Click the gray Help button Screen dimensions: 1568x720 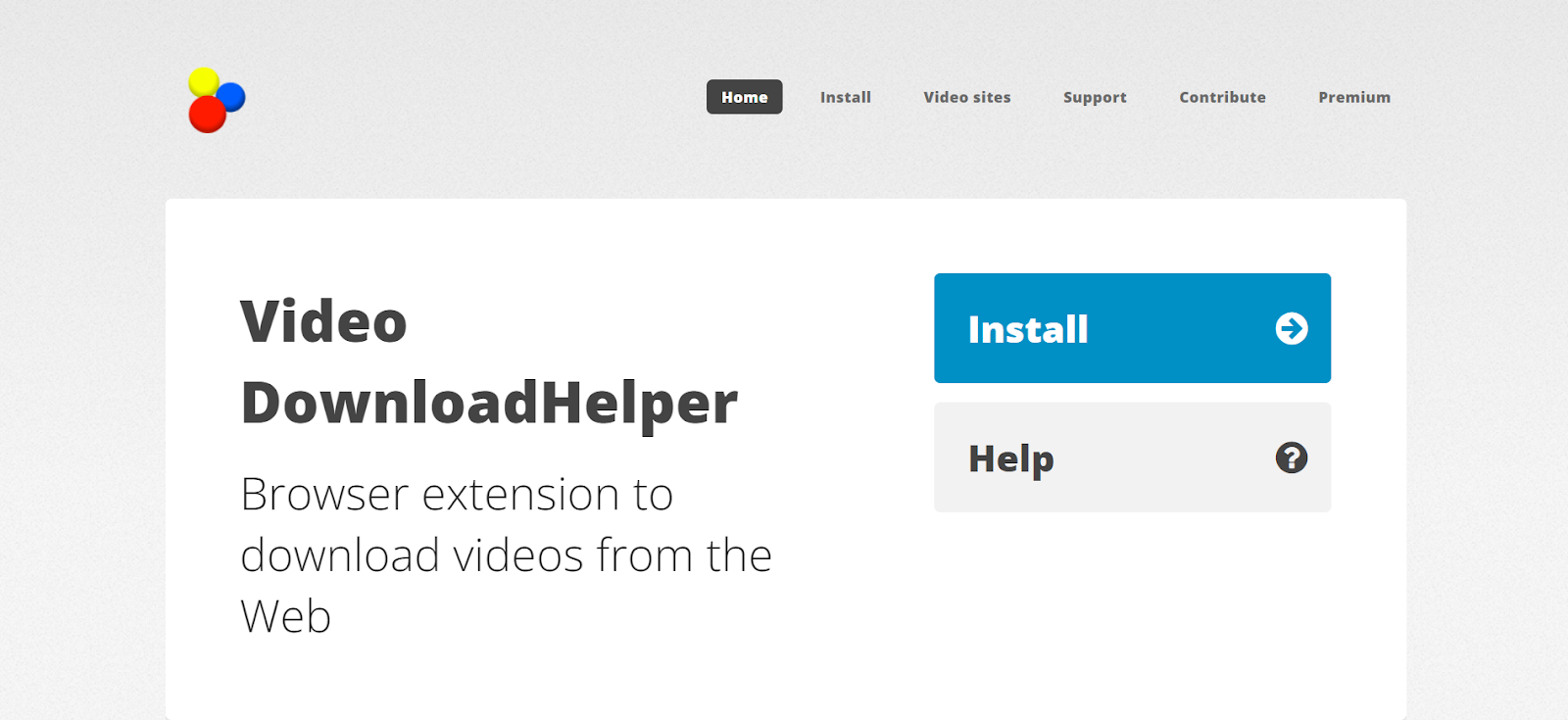point(1132,457)
